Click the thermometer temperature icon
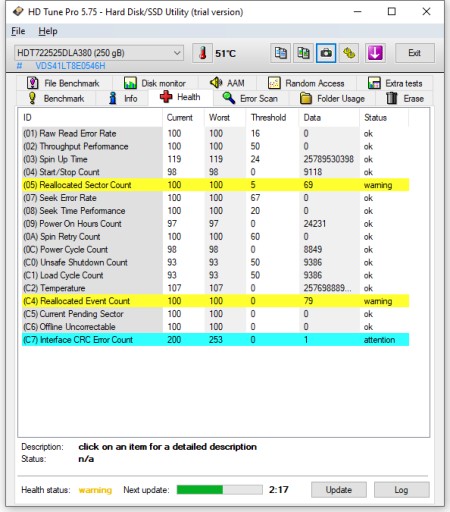 pyautogui.click(x=202, y=53)
